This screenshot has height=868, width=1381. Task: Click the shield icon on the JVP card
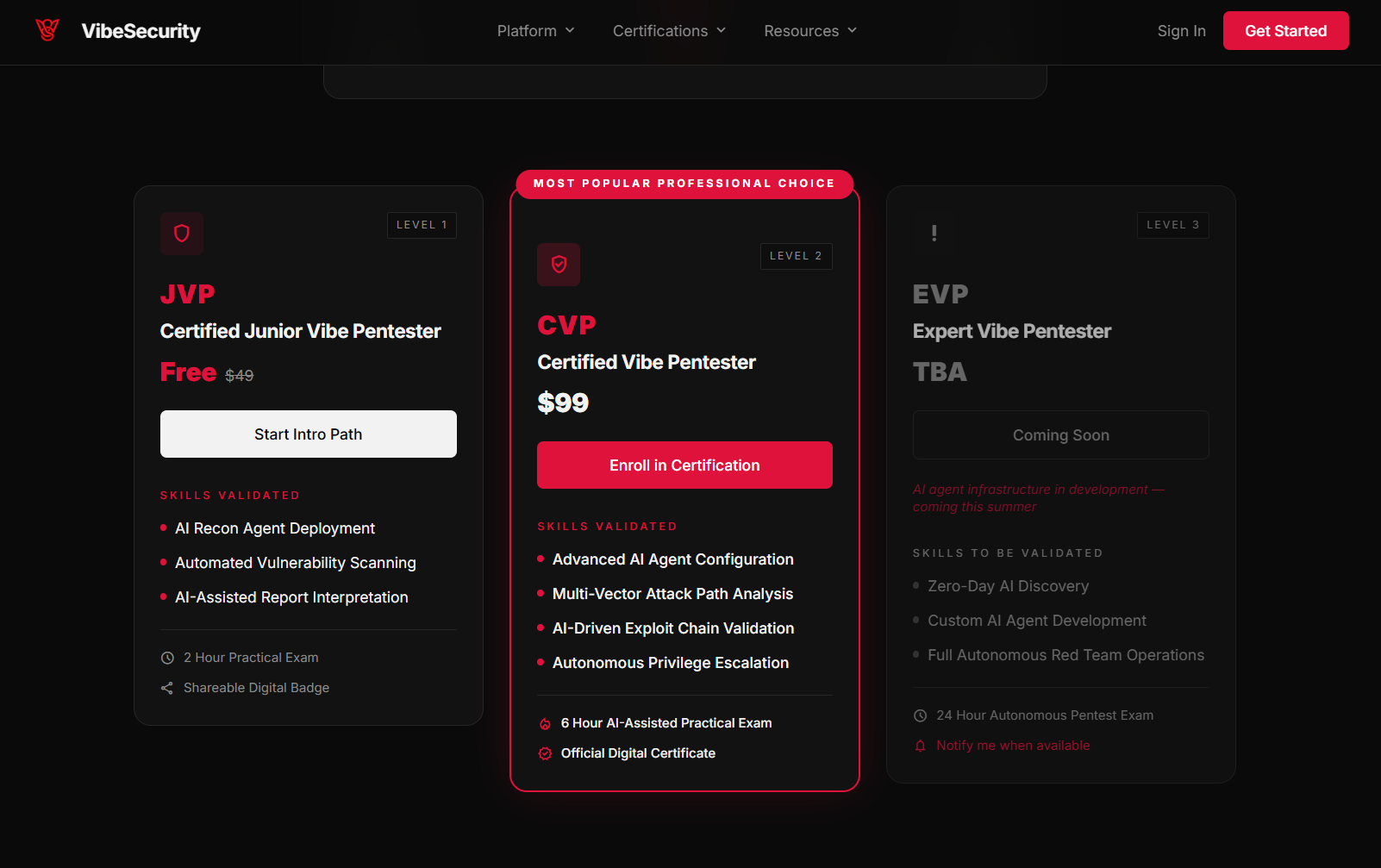(x=181, y=233)
